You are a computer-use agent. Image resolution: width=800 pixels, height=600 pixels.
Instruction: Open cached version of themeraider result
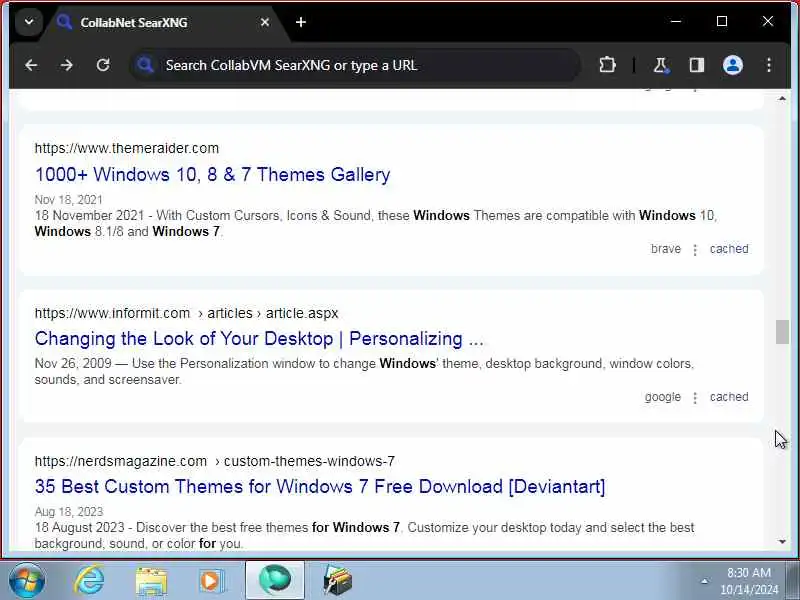(729, 249)
